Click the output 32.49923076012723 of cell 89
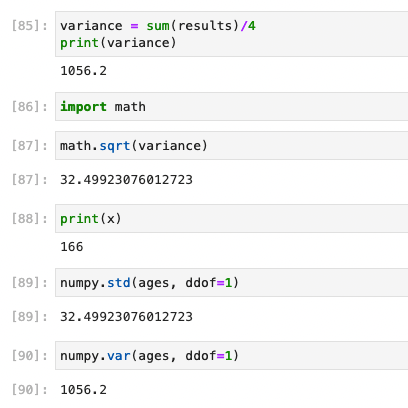Image resolution: width=408 pixels, height=408 pixels. point(126,317)
